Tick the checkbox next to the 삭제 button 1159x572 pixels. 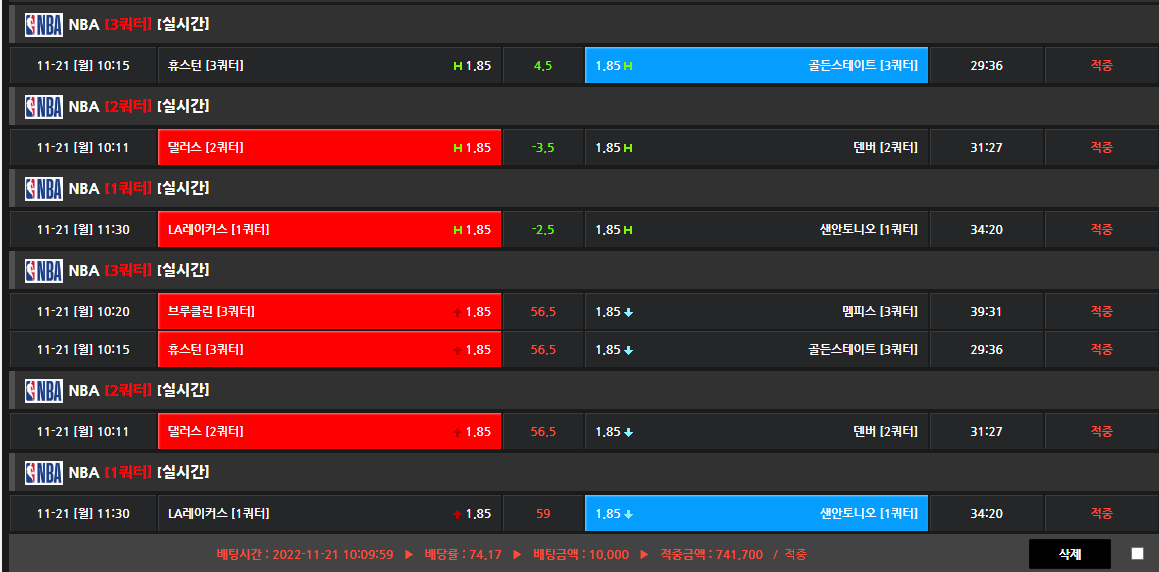coord(1137,553)
